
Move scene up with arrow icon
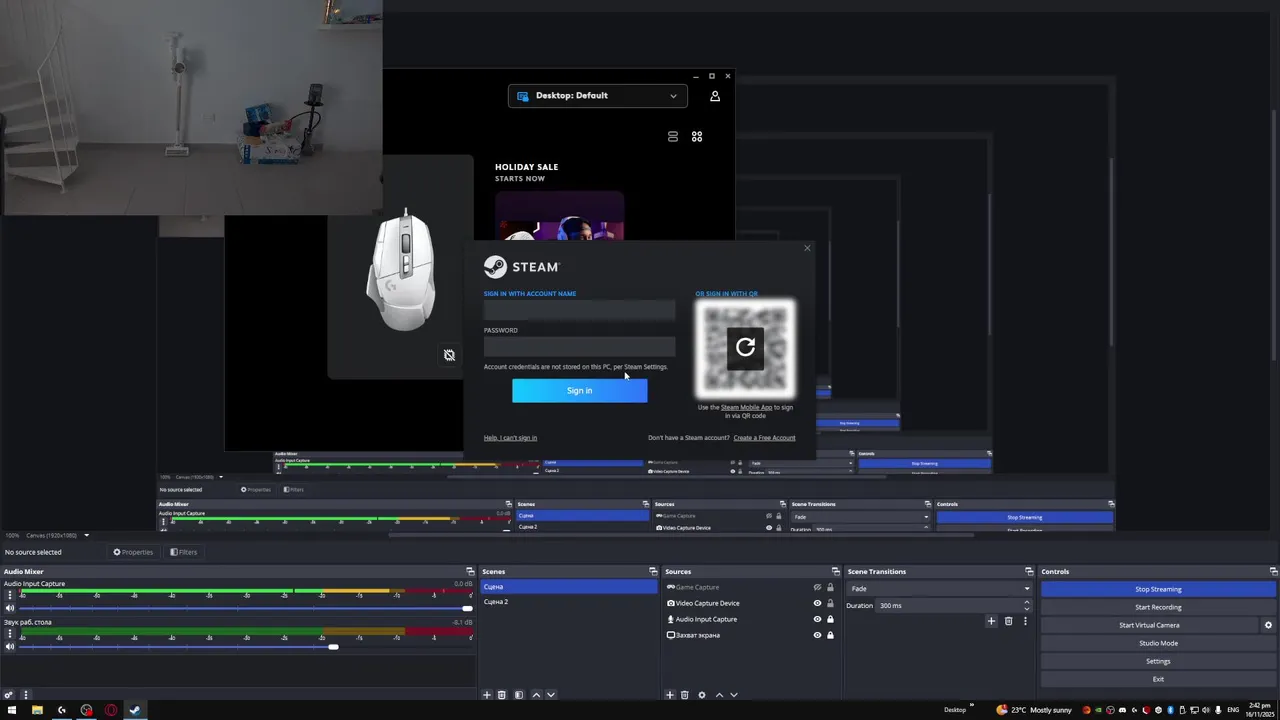point(536,695)
